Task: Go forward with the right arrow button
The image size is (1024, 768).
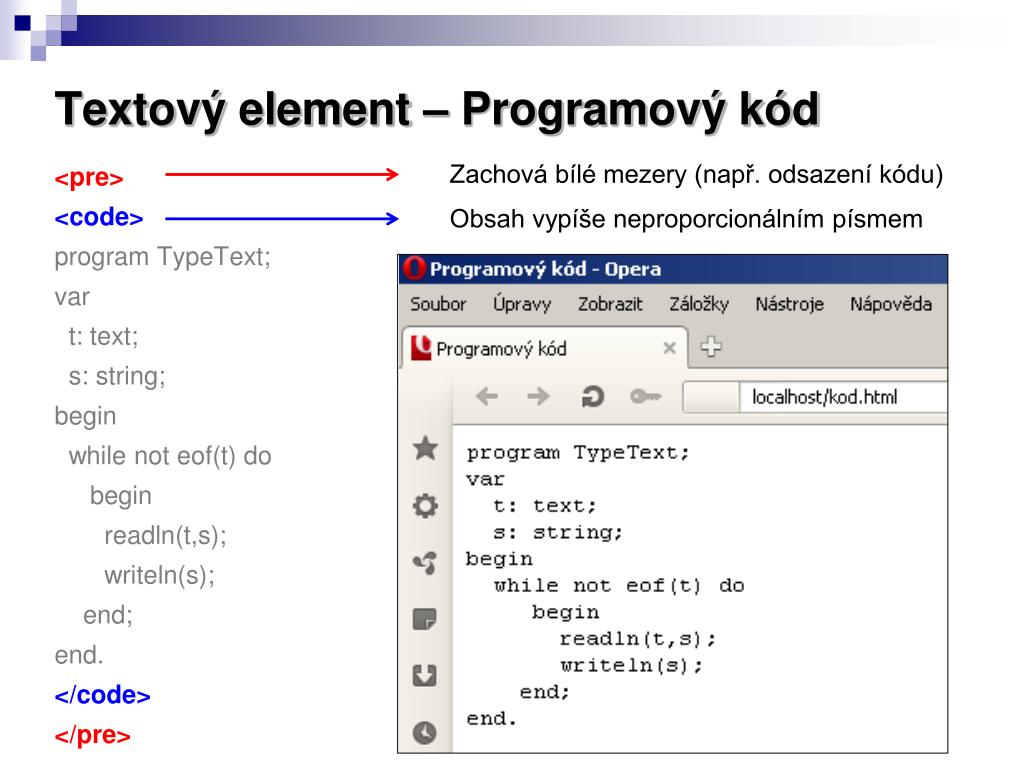Action: [x=538, y=396]
